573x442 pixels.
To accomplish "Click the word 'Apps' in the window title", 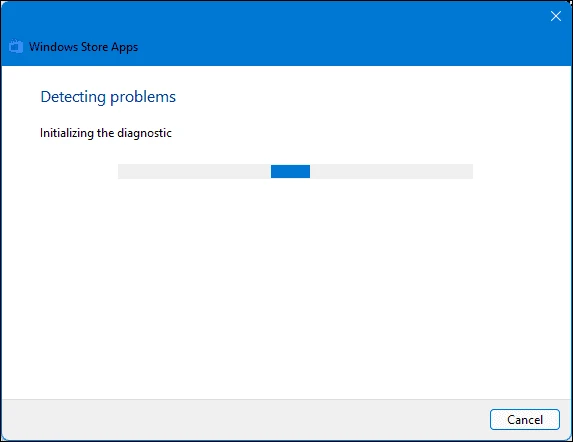I will pos(125,47).
